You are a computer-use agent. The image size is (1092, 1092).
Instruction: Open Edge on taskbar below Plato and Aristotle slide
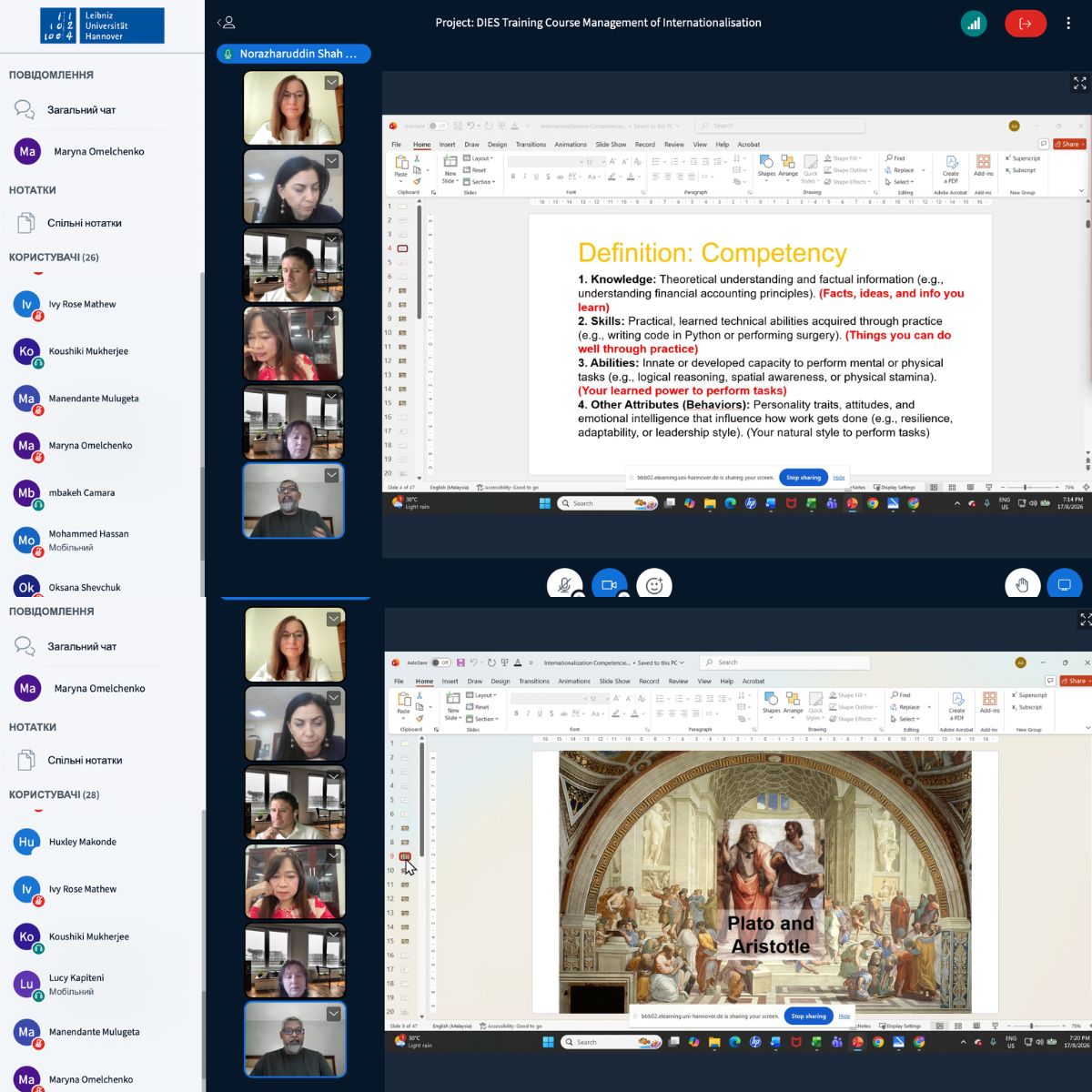(734, 1042)
